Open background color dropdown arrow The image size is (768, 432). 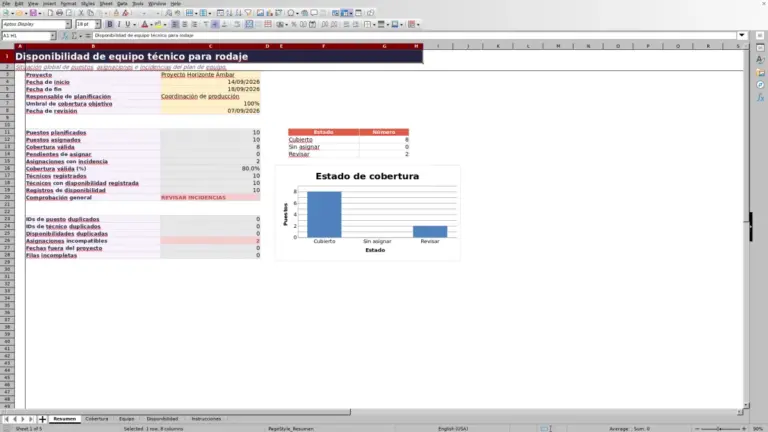165,24
